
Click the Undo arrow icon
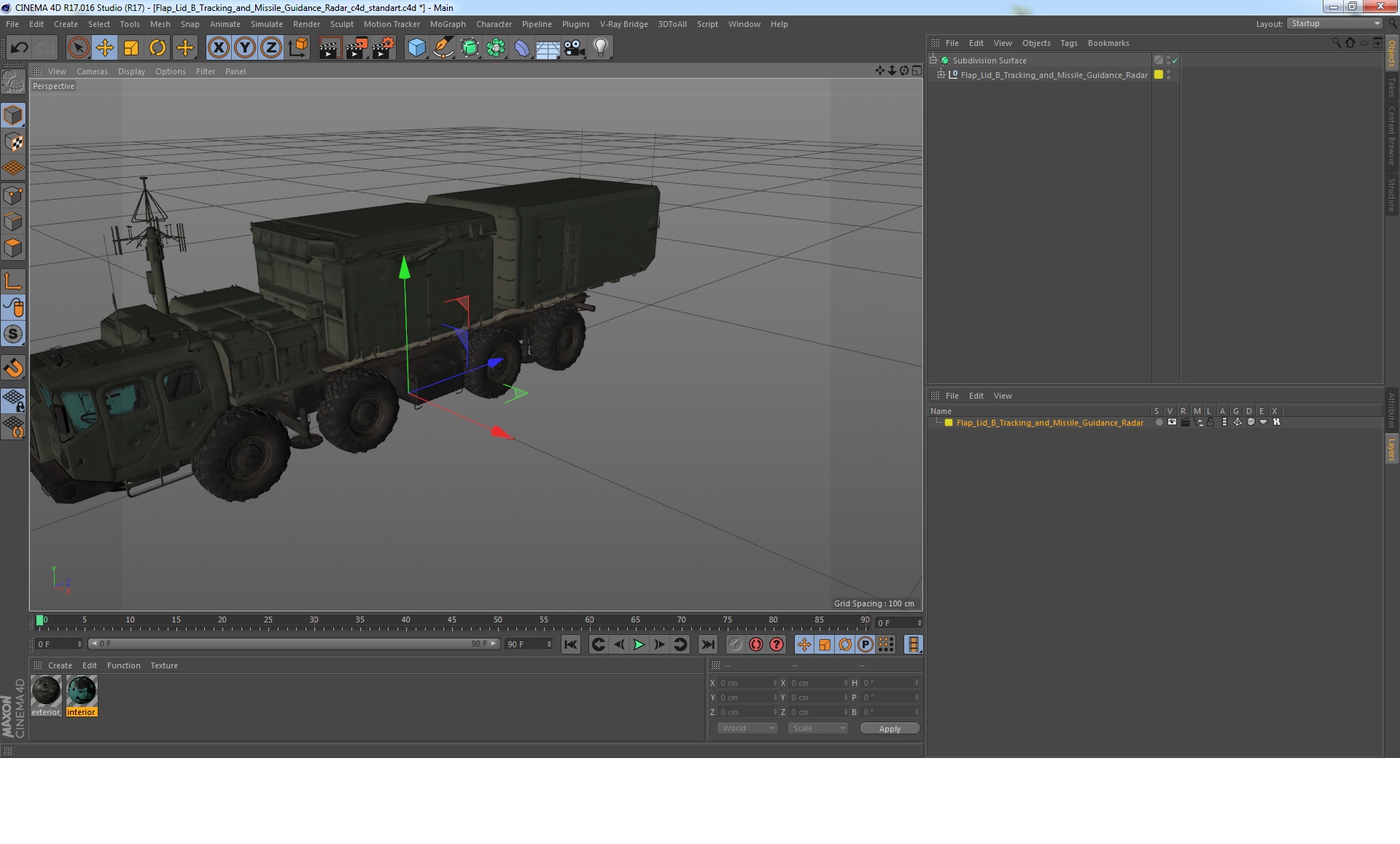(19, 48)
